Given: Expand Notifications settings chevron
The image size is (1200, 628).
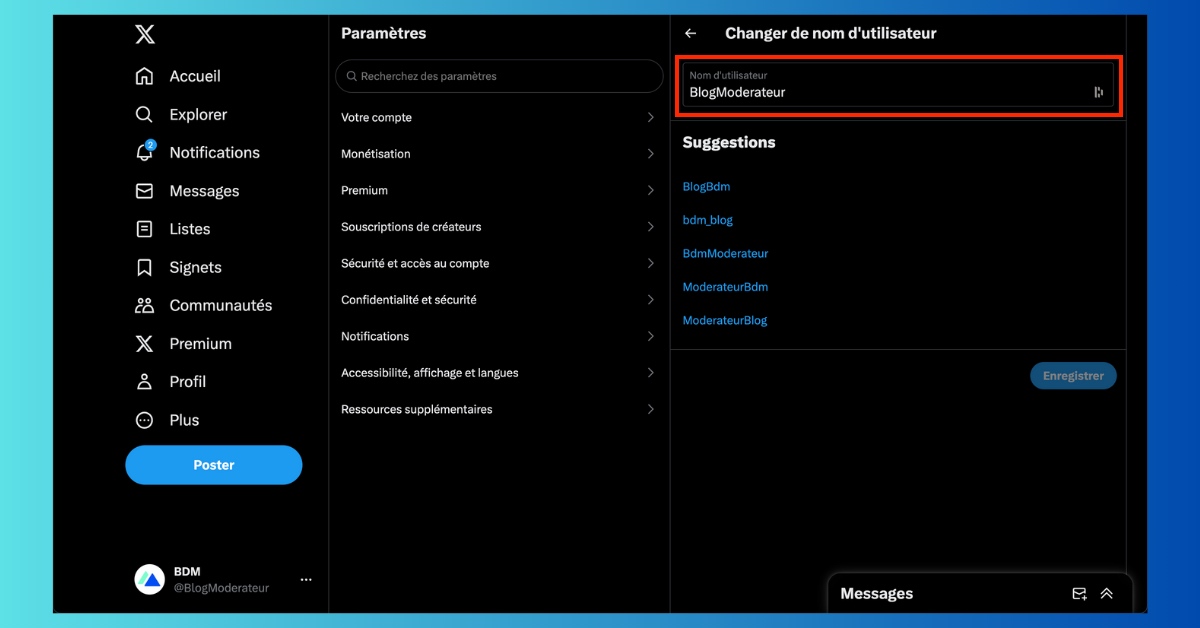Looking at the screenshot, I should coord(650,336).
